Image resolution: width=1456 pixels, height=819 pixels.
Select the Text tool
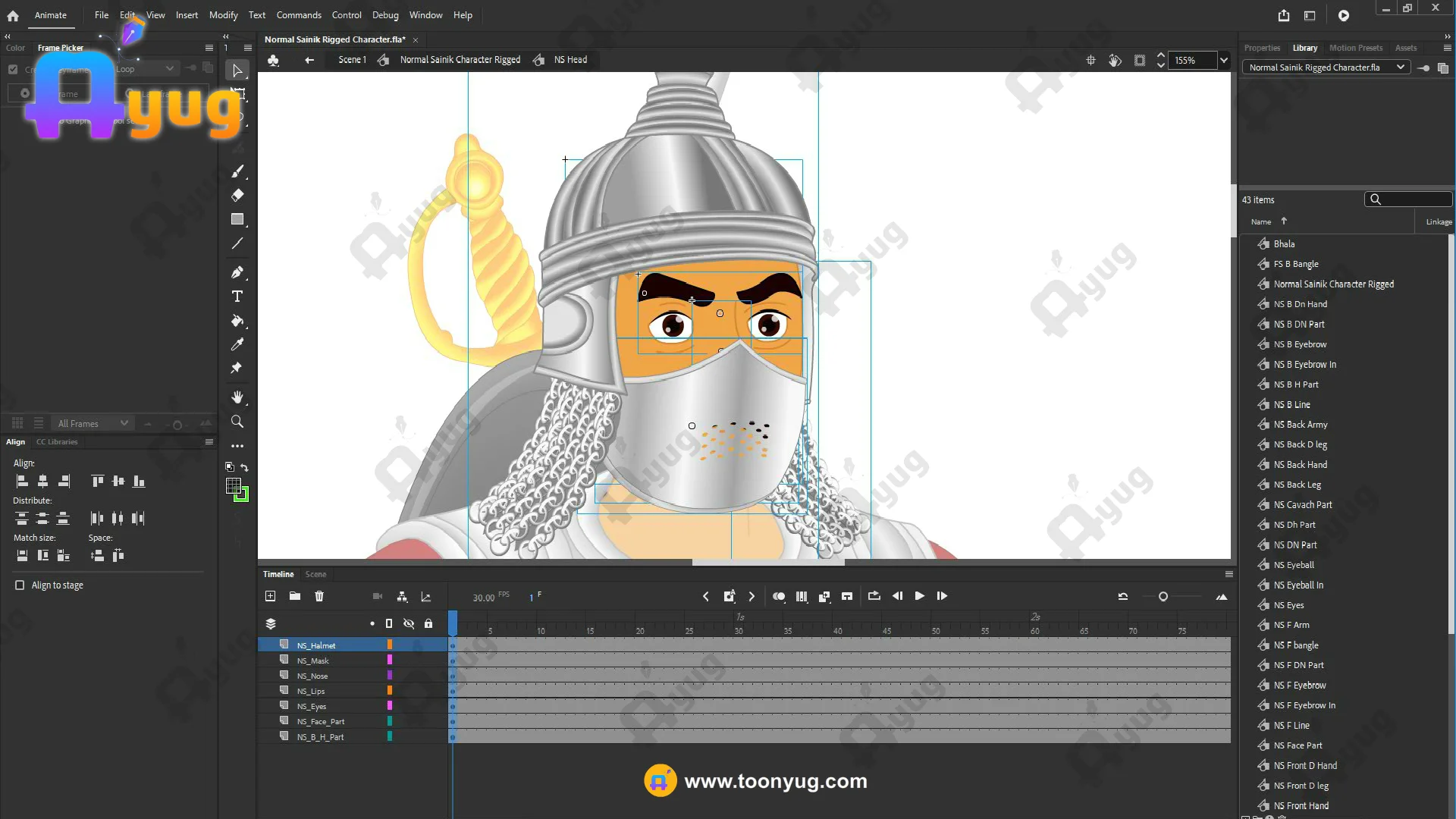click(237, 297)
